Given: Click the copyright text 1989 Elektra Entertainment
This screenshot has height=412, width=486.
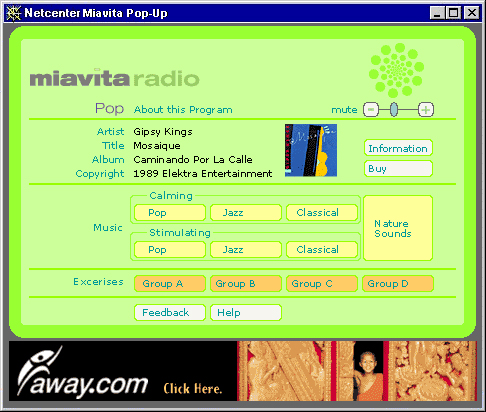Looking at the screenshot, I should [x=203, y=174].
